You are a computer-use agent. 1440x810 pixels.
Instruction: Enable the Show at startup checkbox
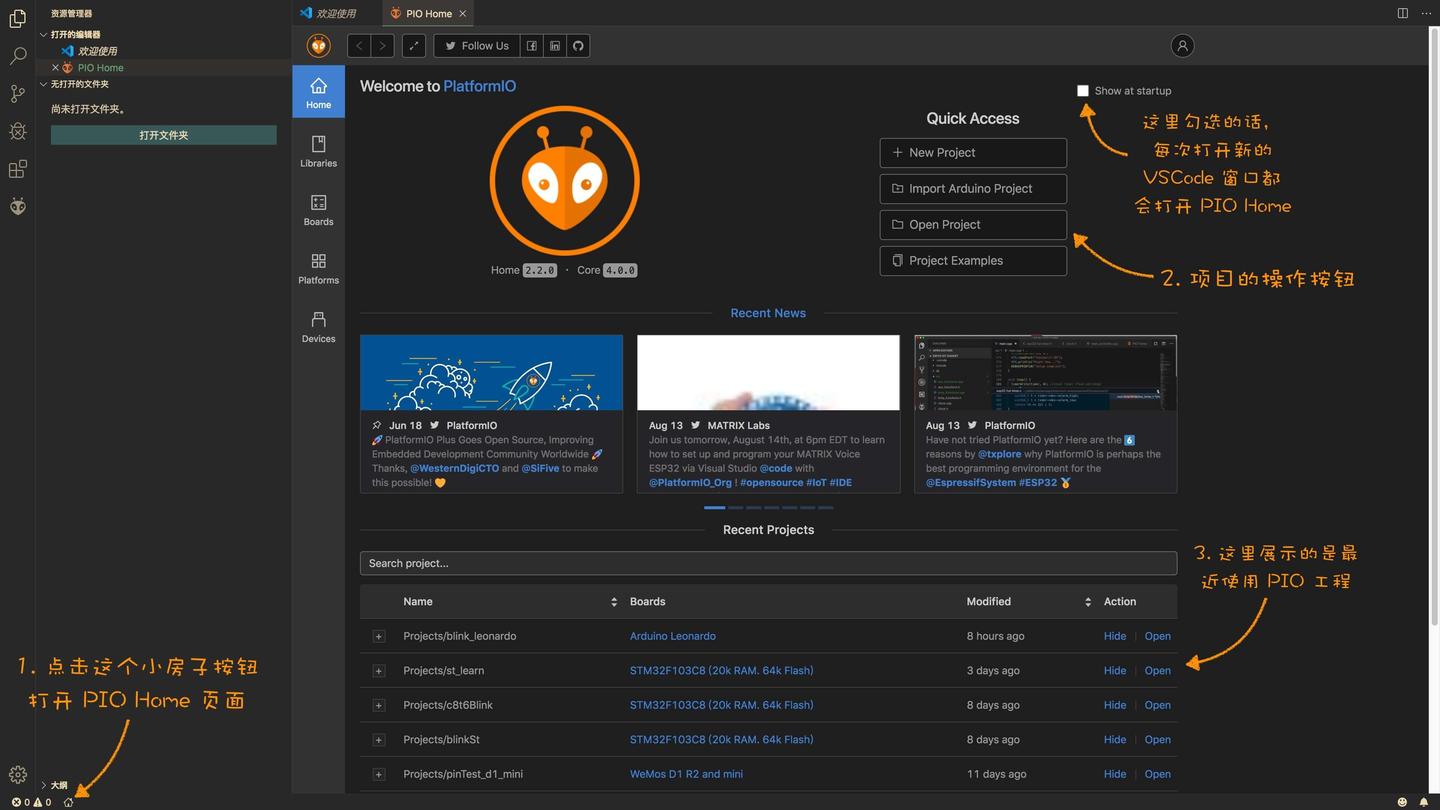click(x=1083, y=90)
